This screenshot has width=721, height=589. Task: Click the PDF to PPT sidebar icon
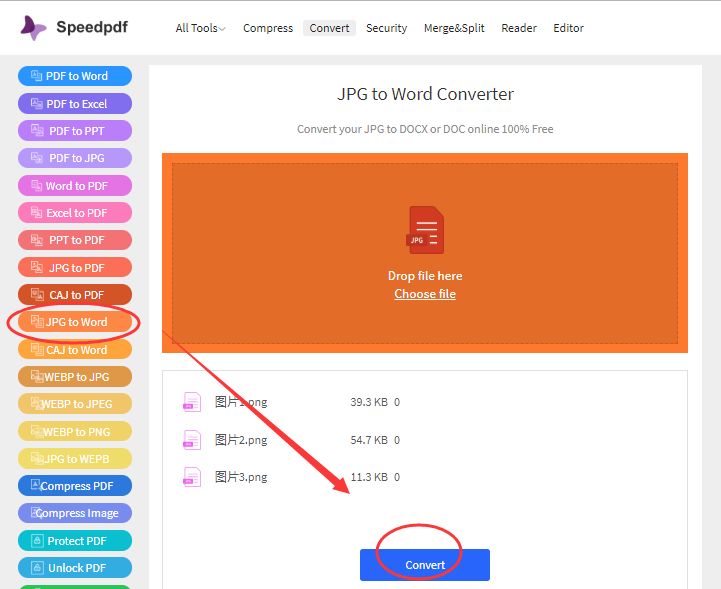click(x=37, y=130)
